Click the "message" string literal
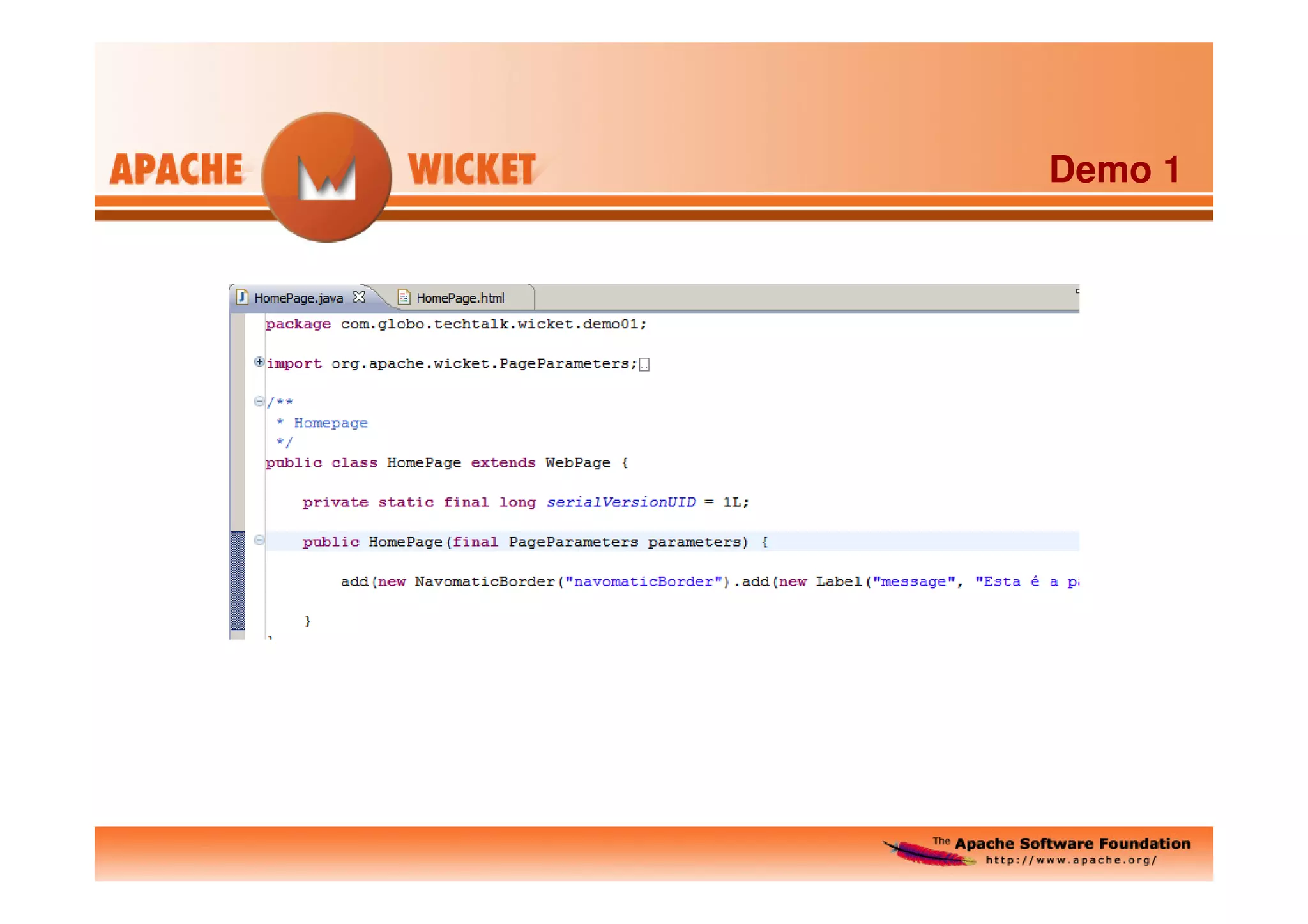 click(914, 582)
